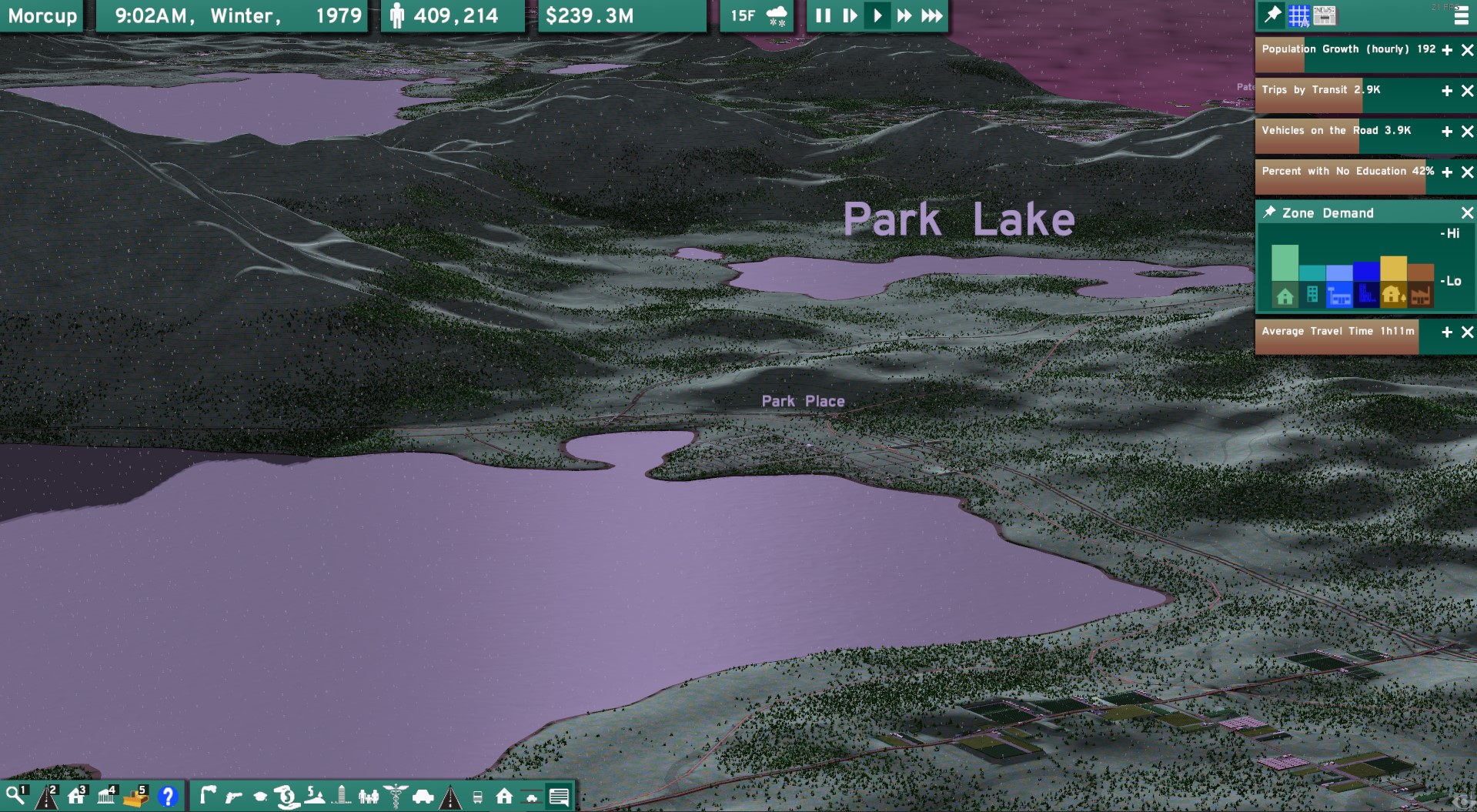
Task: Show the road map view icon
Action: (x=450, y=797)
